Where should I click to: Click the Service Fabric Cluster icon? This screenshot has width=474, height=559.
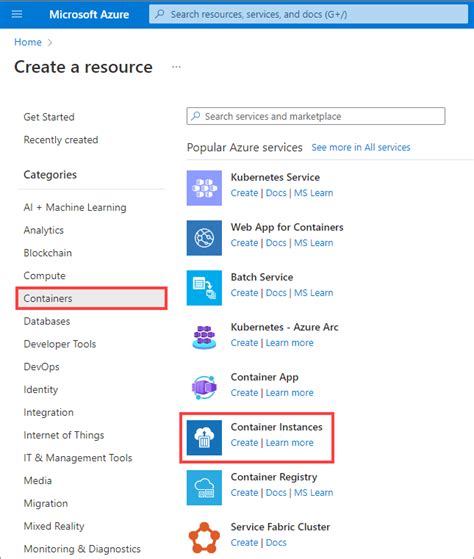[x=204, y=537]
